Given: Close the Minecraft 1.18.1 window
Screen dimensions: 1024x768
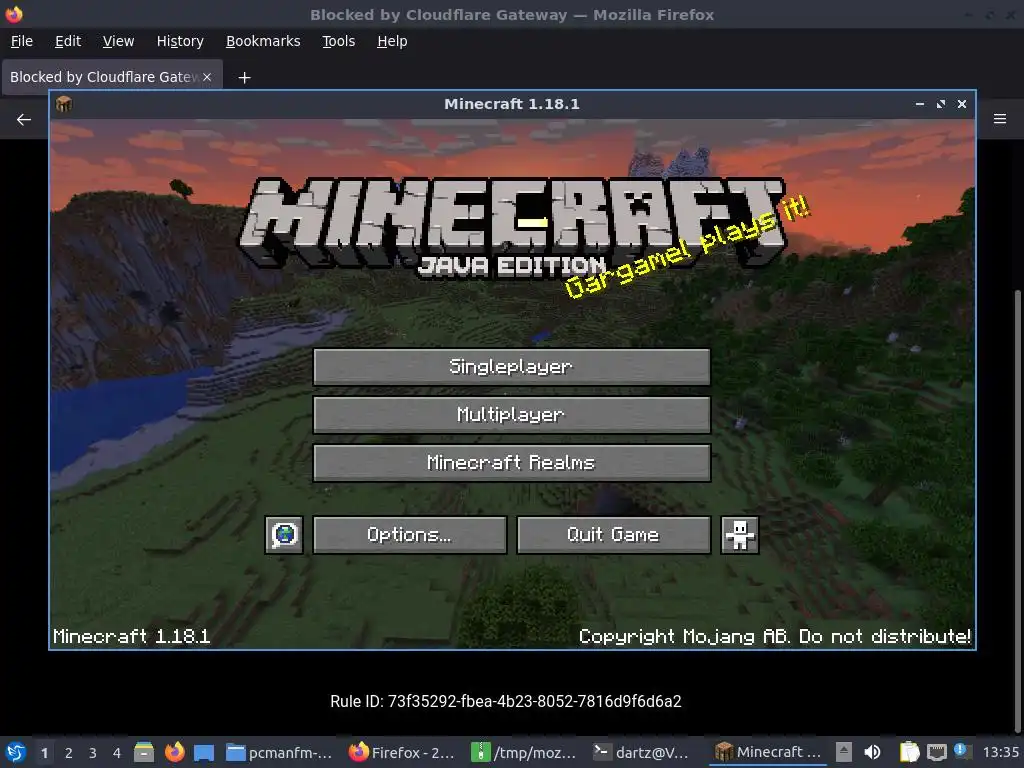Looking at the screenshot, I should click(961, 104).
